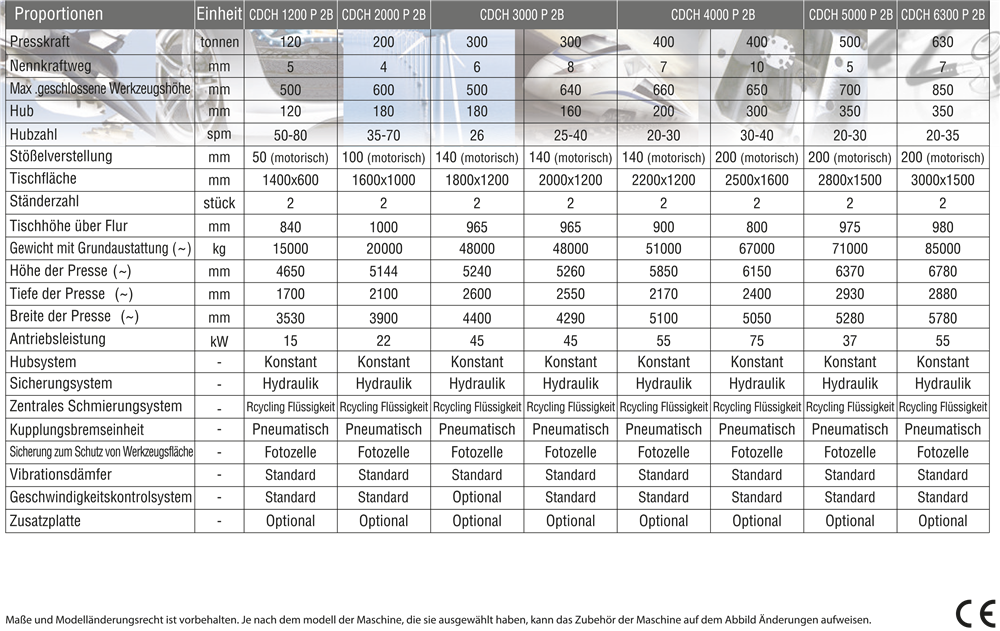
Task: Click the 'kg' unit cell
Action: click(x=219, y=249)
